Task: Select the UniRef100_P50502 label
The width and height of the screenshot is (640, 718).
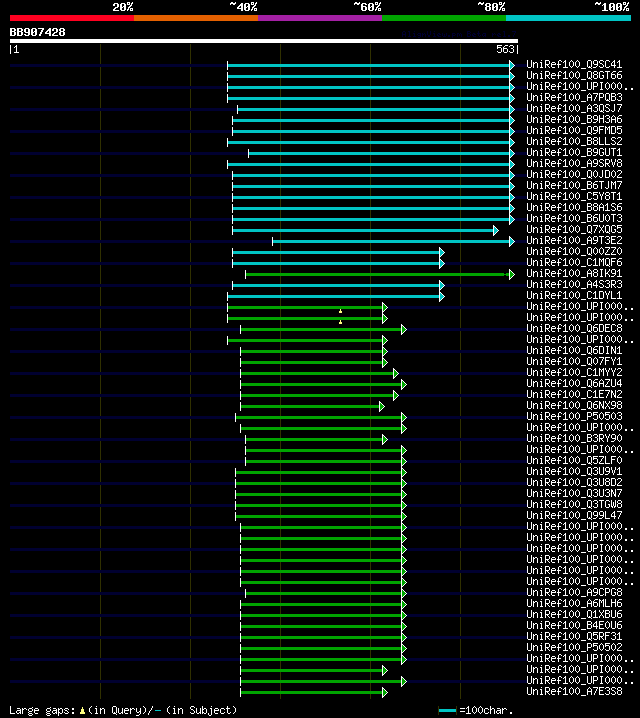Action: (574, 647)
